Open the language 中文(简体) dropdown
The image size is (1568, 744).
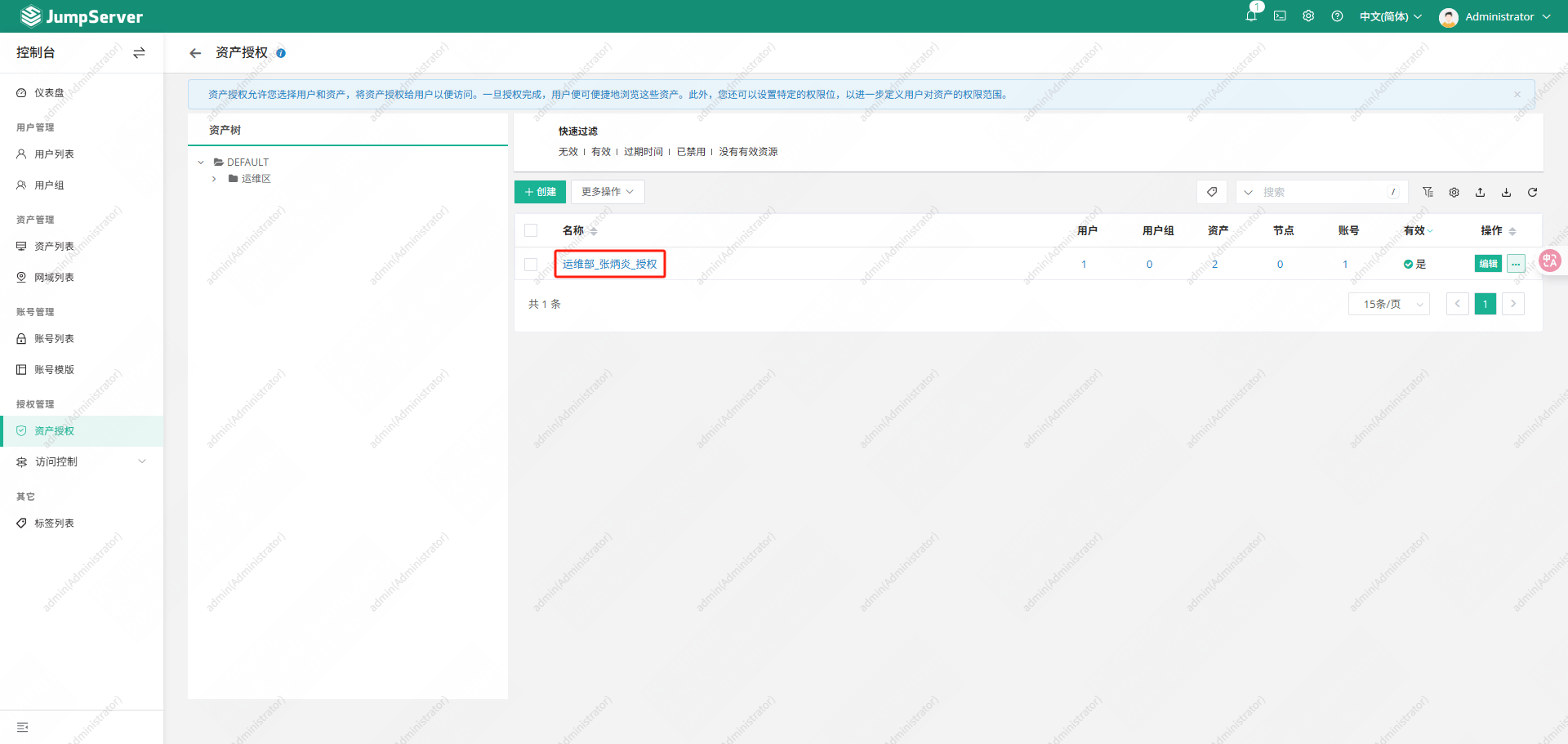click(x=1390, y=16)
